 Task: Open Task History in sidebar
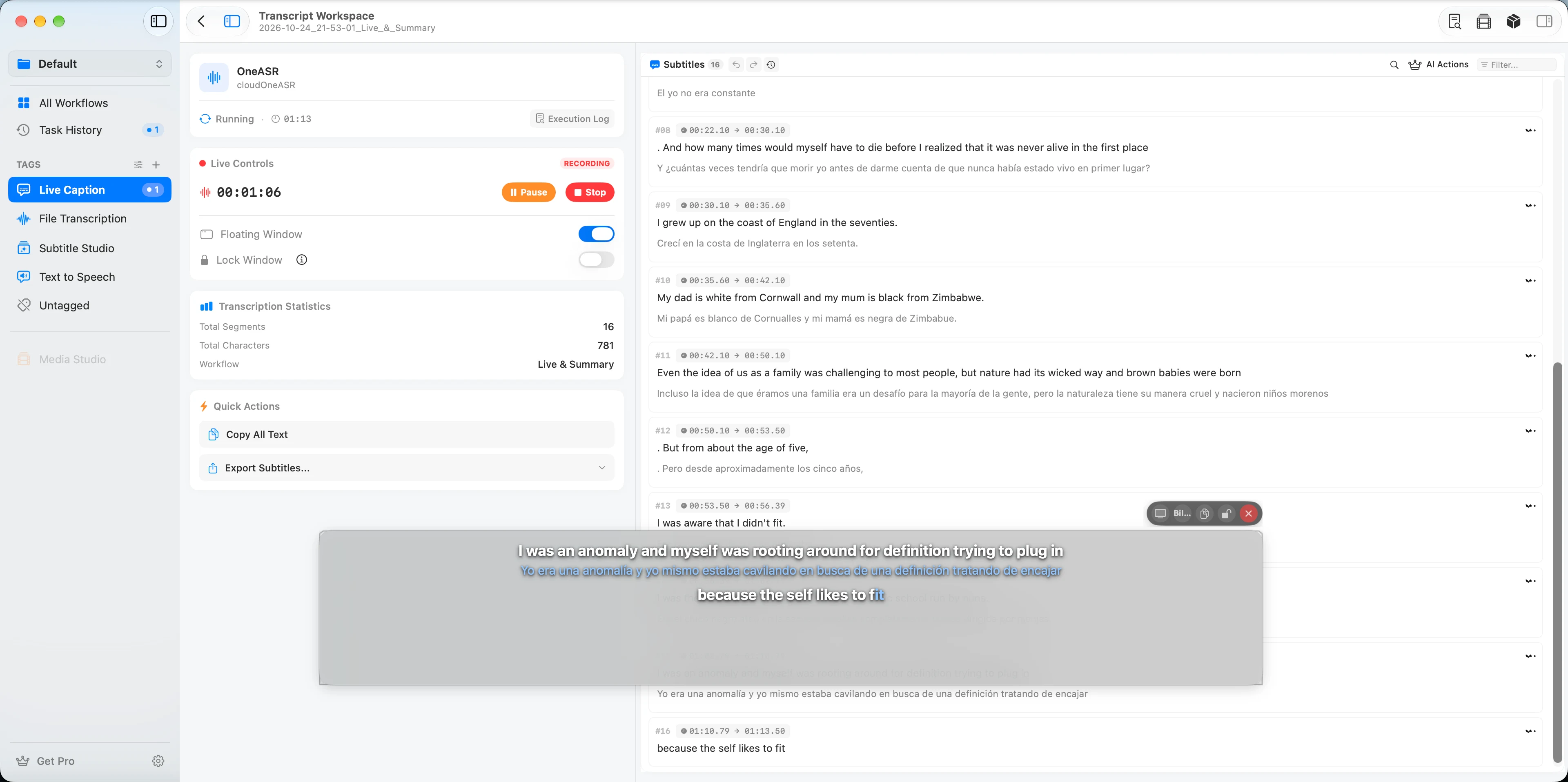click(89, 130)
